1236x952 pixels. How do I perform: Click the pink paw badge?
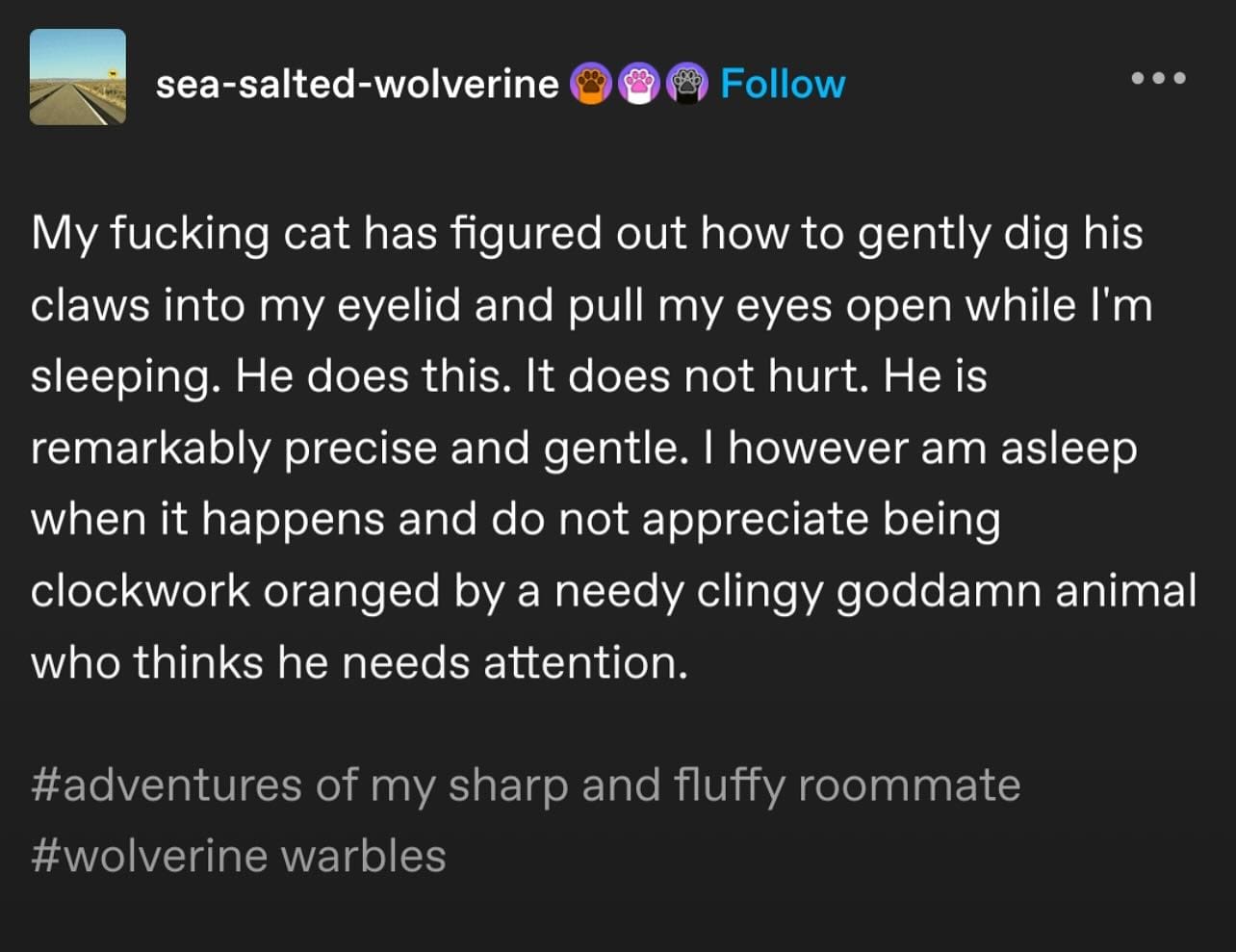pyautogui.click(x=639, y=85)
